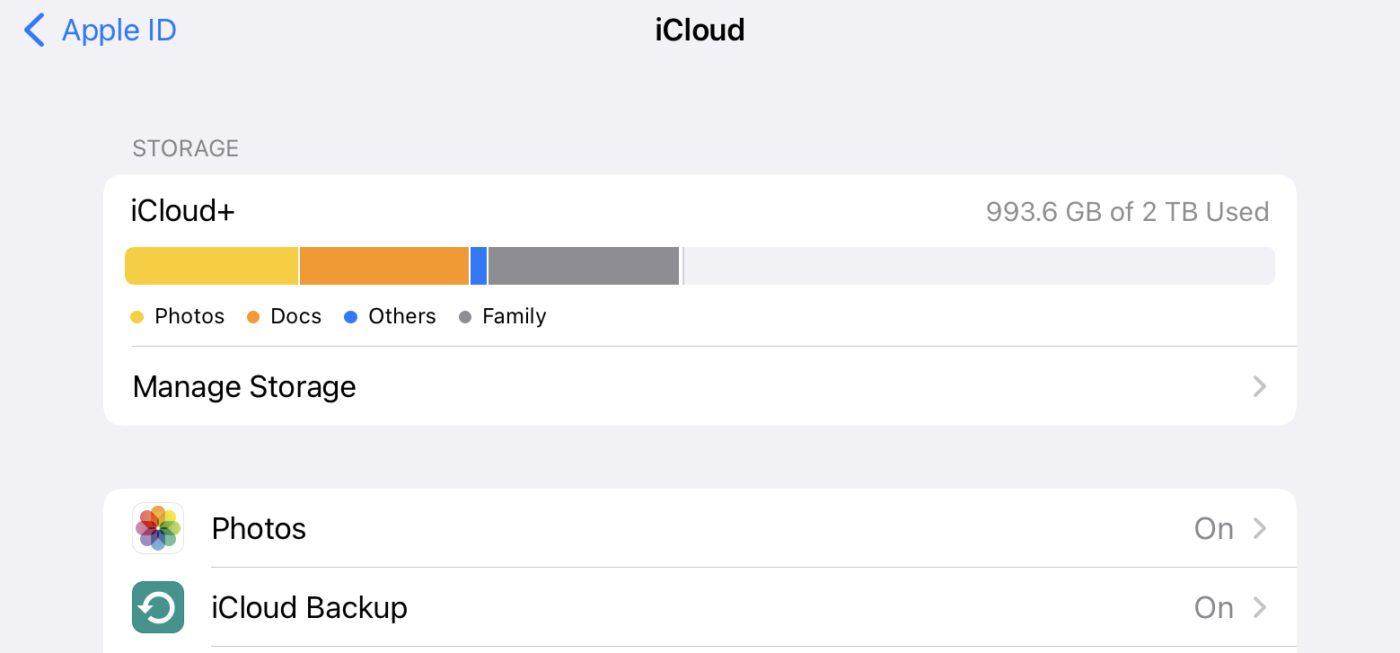Screen dimensions: 1400x653
Task: Open the Photos app icon row
Action: (x=158, y=528)
